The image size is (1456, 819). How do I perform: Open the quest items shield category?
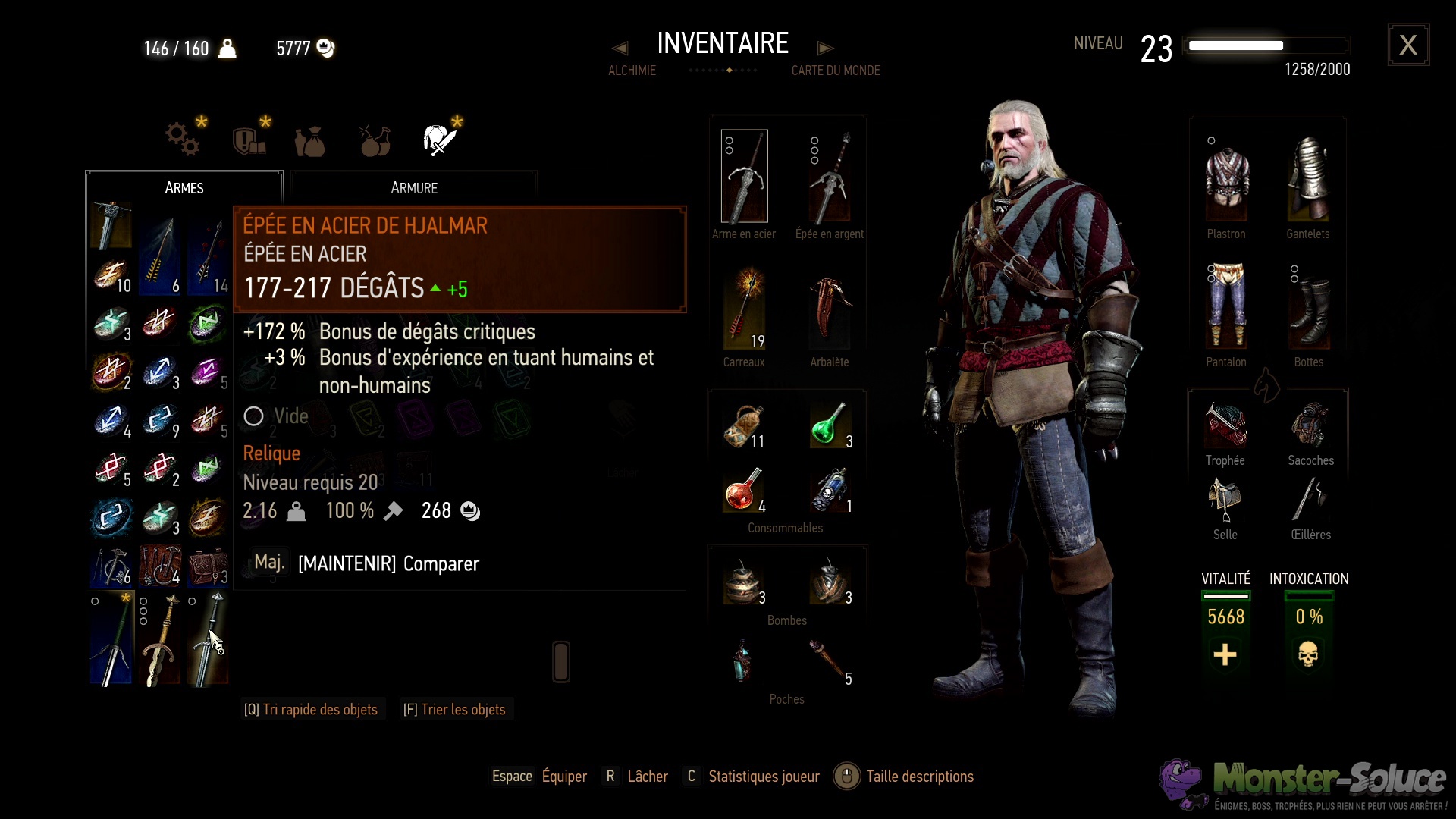click(249, 140)
